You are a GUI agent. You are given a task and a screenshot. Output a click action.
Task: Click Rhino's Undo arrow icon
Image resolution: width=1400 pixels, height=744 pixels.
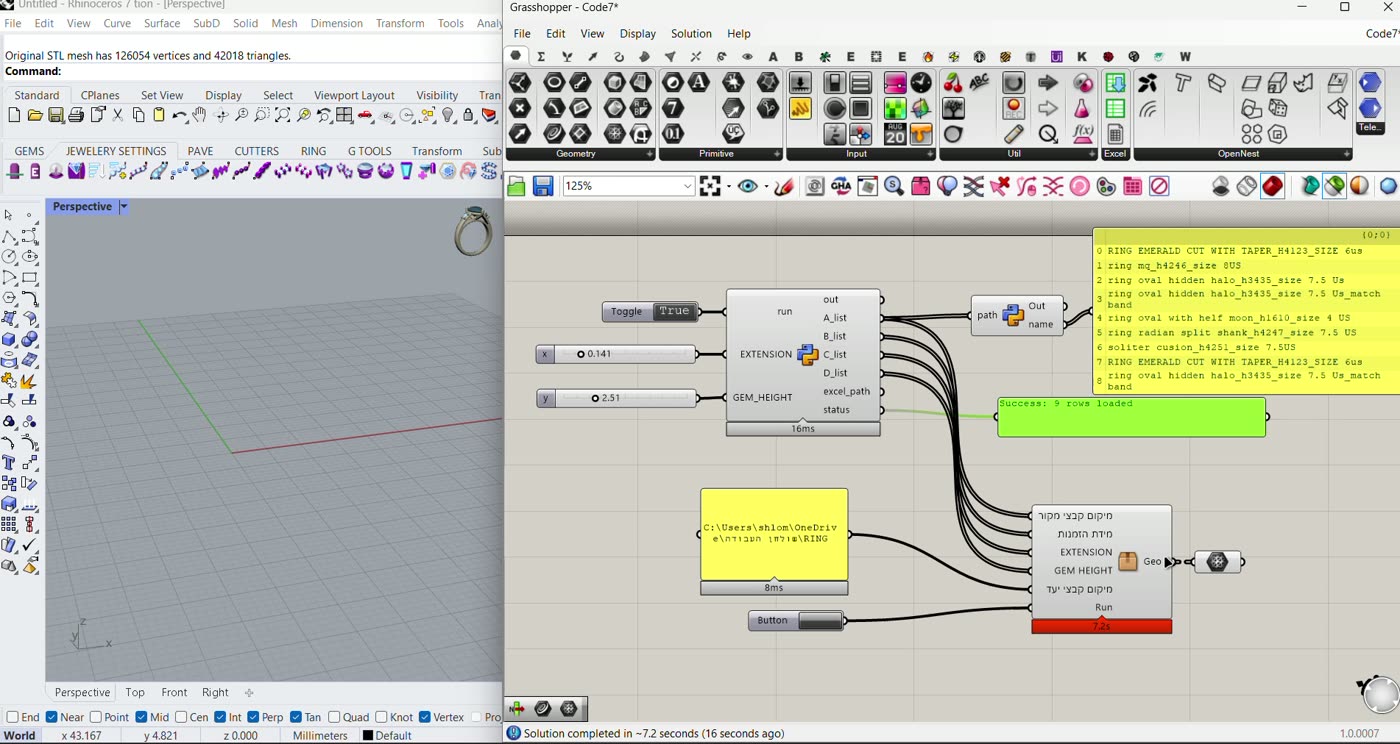point(180,116)
